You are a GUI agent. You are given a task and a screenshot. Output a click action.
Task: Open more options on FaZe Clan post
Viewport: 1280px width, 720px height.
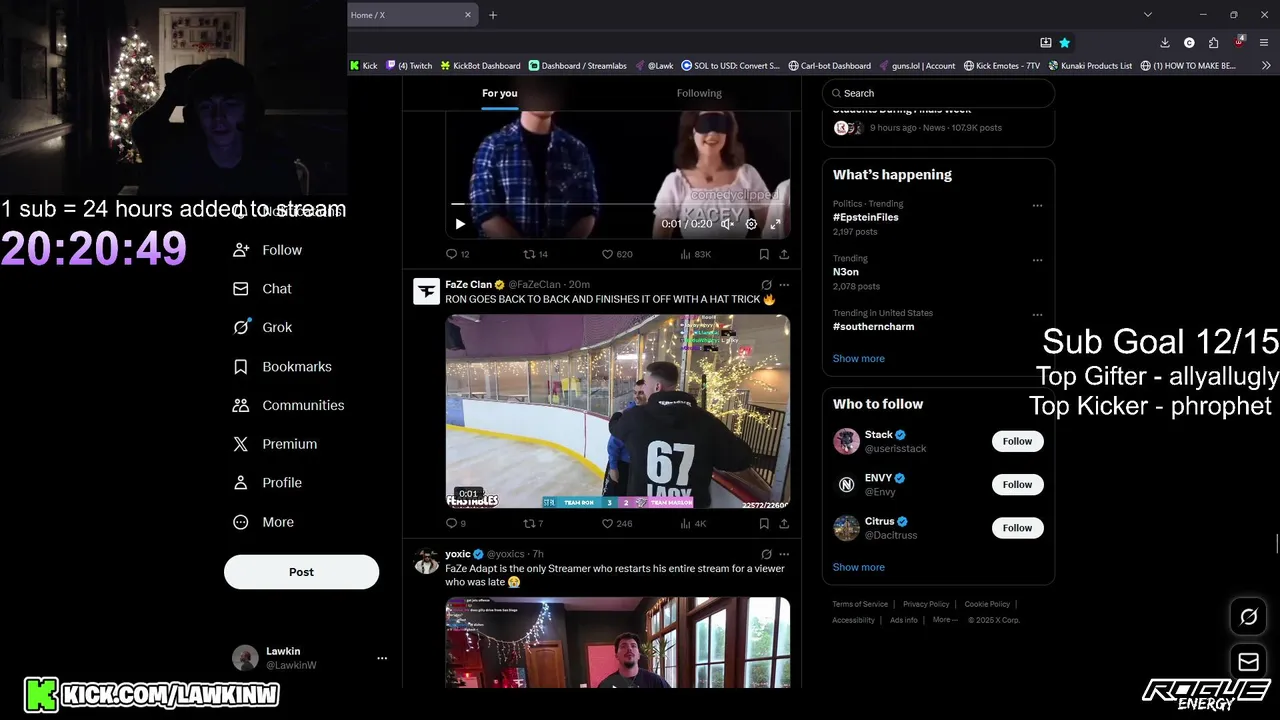pyautogui.click(x=784, y=285)
